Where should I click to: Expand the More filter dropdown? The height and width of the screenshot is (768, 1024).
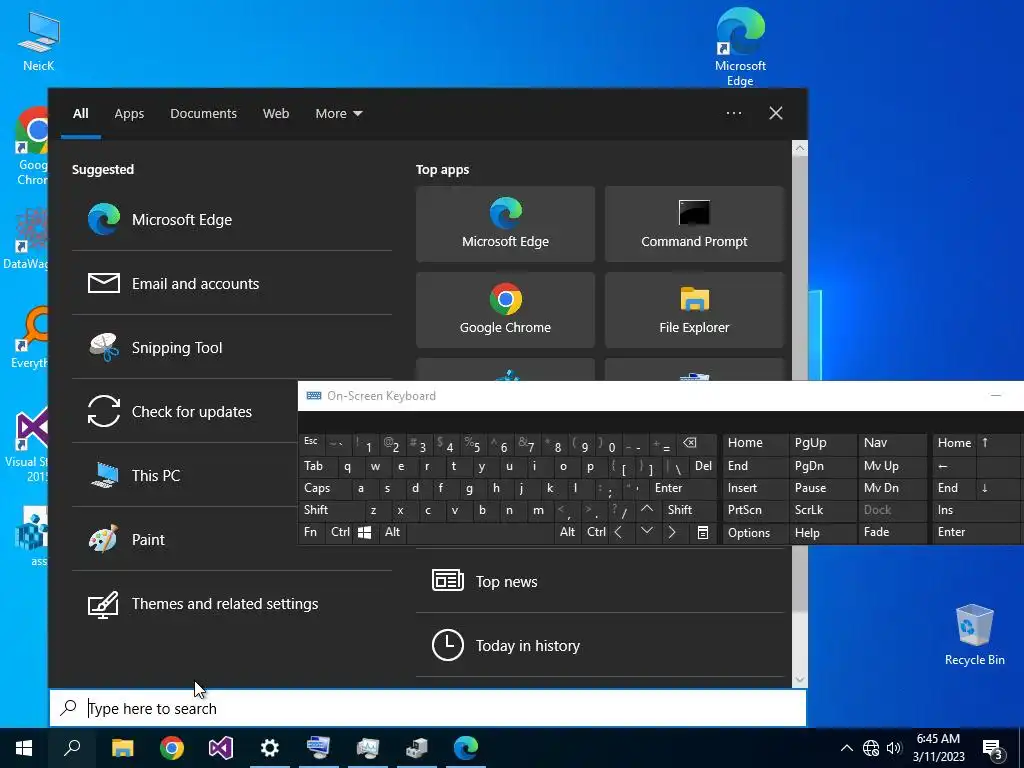point(338,114)
